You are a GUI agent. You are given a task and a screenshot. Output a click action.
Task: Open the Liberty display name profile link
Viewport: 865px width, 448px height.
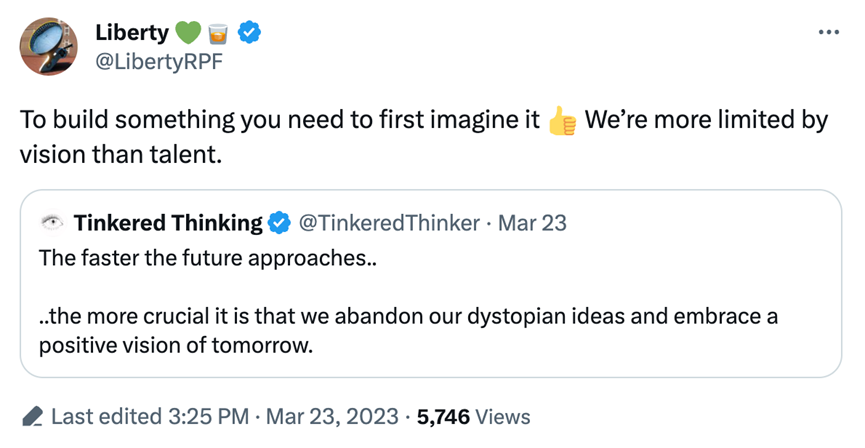click(x=132, y=33)
